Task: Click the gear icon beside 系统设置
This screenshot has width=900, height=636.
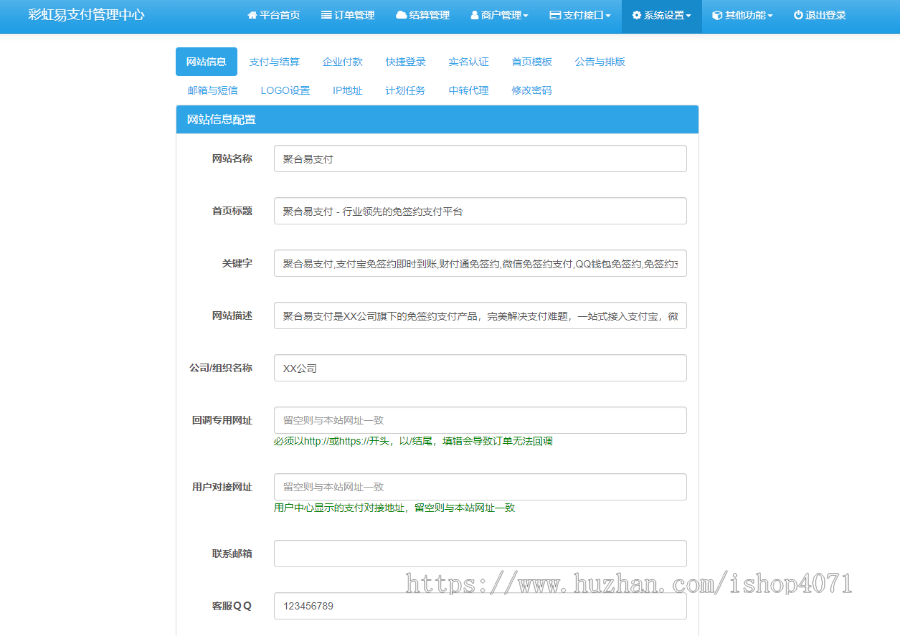Action: [x=636, y=16]
